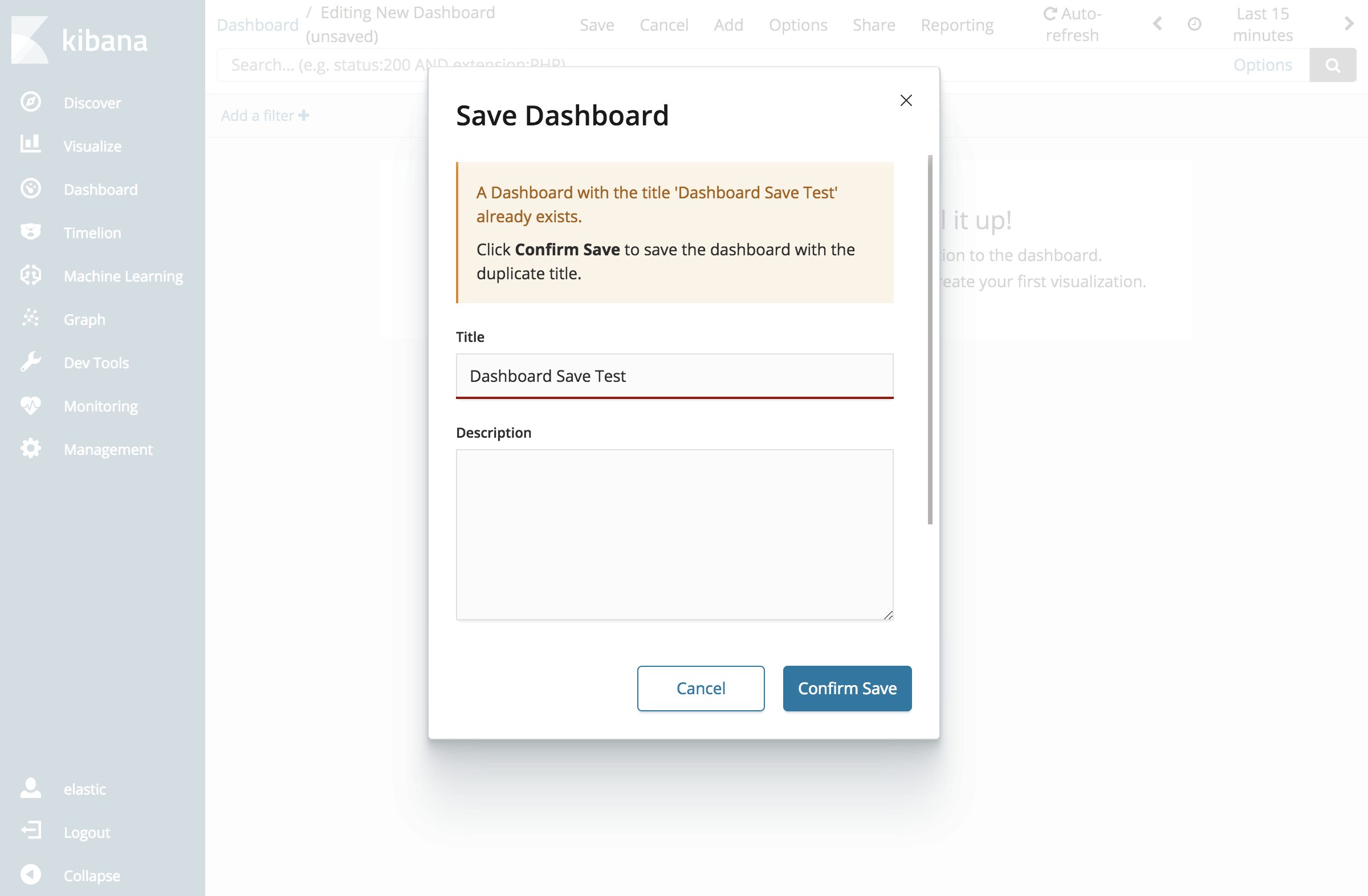Select the Visualize icon
Image resolution: width=1368 pixels, height=896 pixels.
(31, 145)
